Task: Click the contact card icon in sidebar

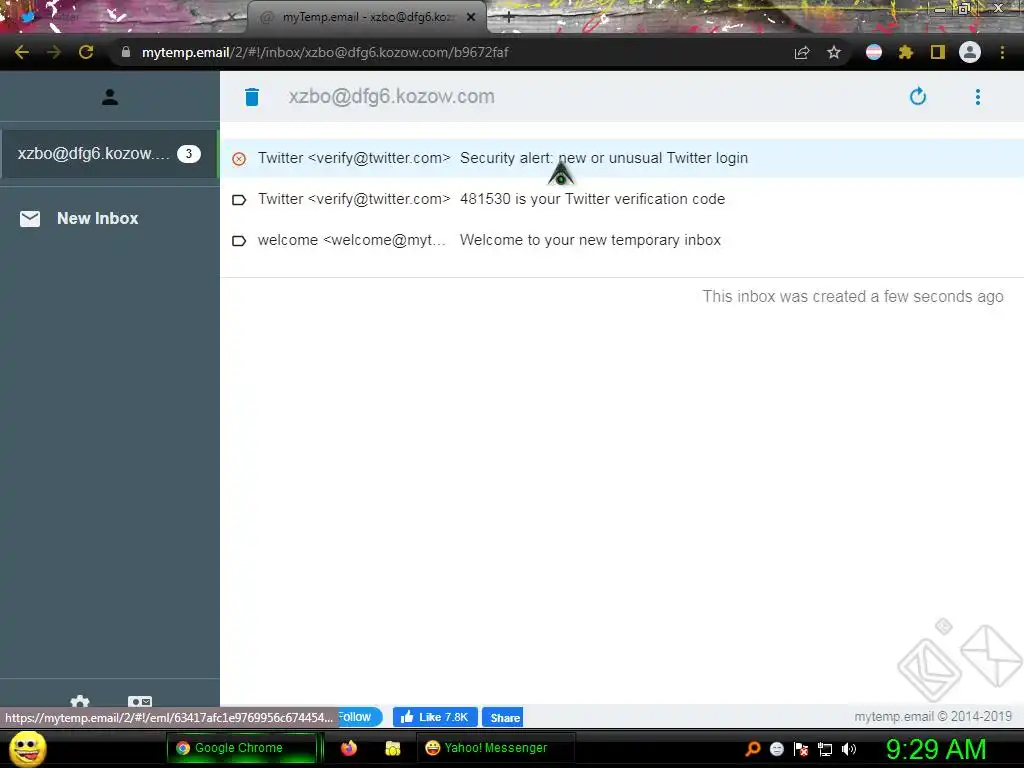Action: point(140,701)
